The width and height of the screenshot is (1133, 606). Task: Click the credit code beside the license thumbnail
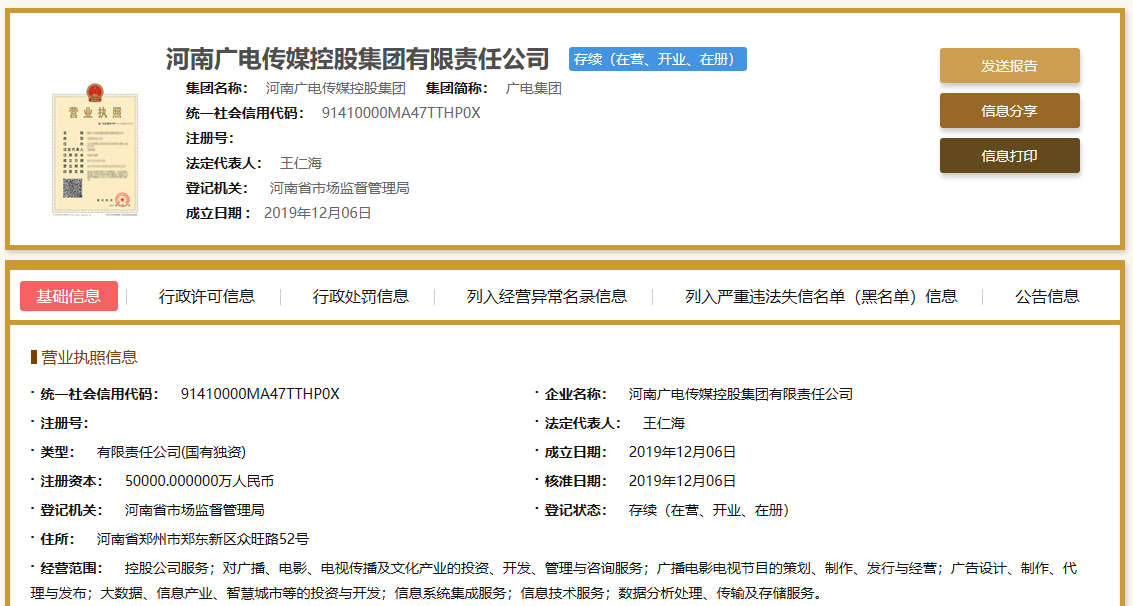coord(401,113)
